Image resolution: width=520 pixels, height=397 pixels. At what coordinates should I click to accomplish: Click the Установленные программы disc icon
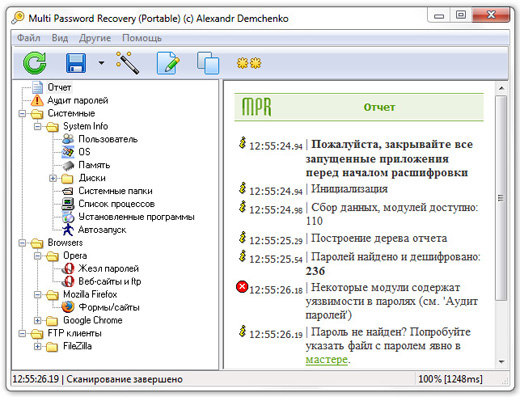[68, 217]
